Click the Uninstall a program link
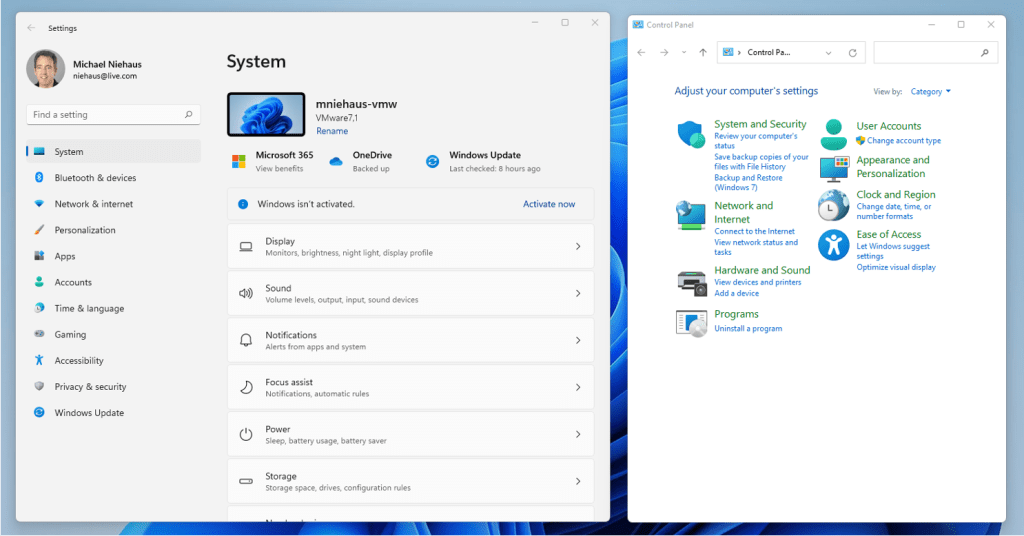 click(x=748, y=329)
